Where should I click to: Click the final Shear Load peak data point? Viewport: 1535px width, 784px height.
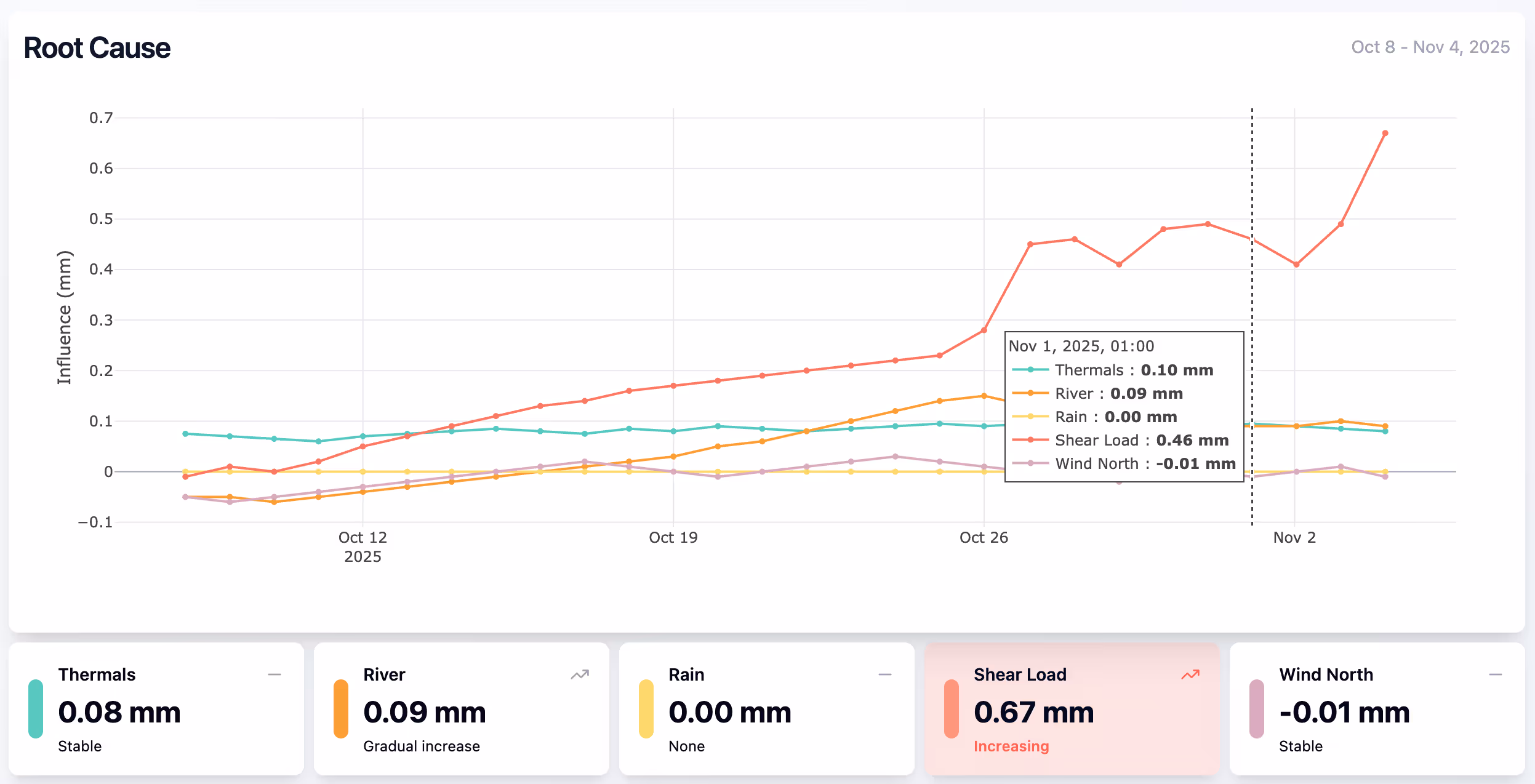point(1385,134)
